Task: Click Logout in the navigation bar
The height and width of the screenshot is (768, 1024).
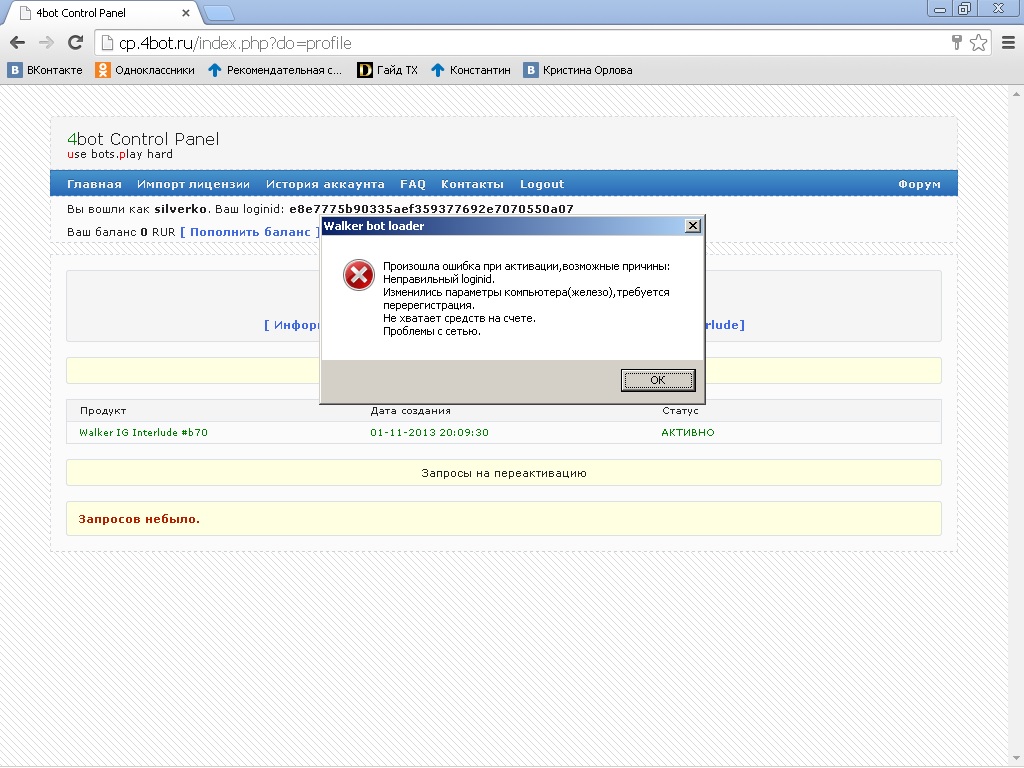Action: point(542,184)
